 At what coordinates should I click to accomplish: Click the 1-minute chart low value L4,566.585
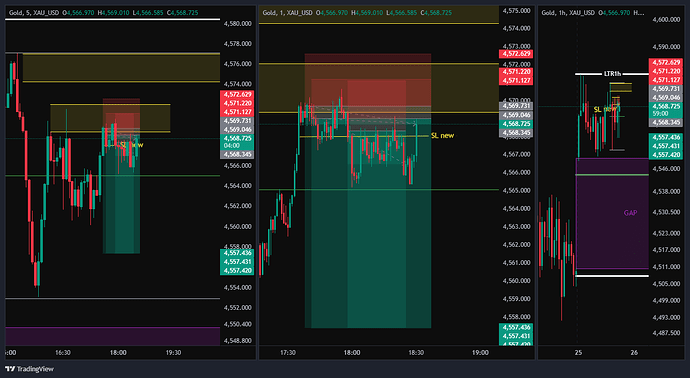(x=402, y=13)
